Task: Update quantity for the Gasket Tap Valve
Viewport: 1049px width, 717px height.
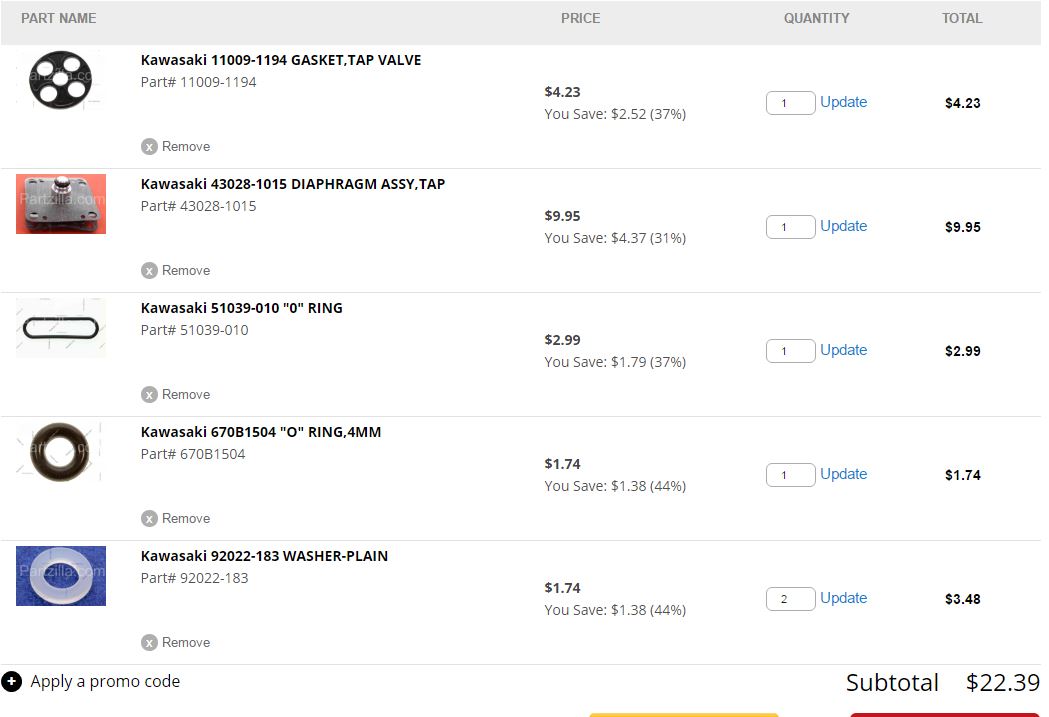Action: 843,102
